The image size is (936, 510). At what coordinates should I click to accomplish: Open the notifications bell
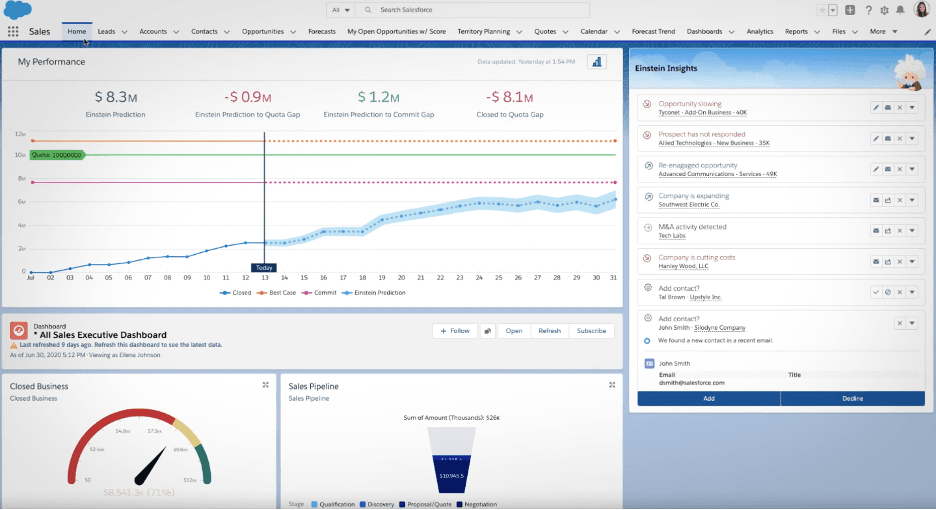[x=900, y=10]
